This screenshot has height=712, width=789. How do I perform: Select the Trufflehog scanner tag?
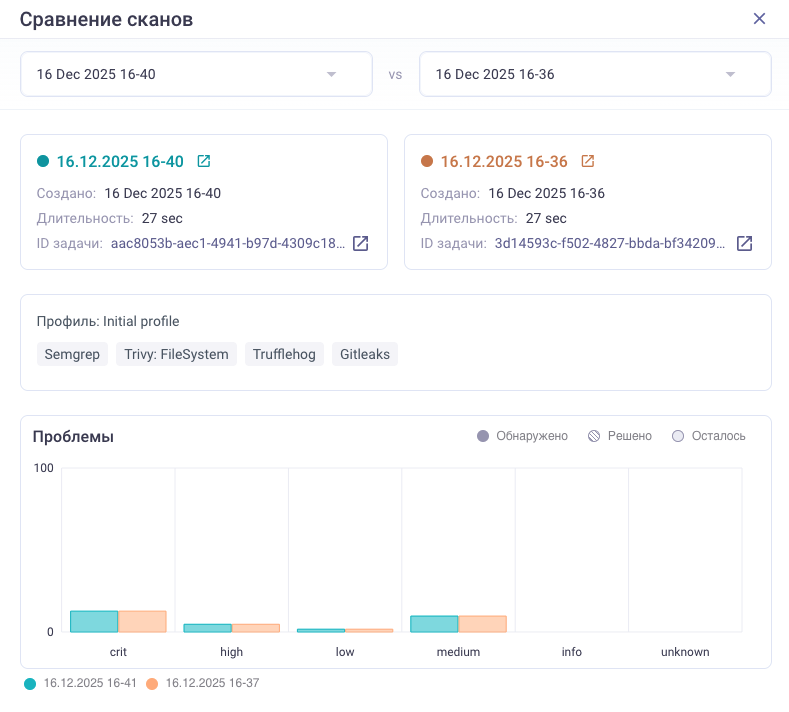click(284, 354)
